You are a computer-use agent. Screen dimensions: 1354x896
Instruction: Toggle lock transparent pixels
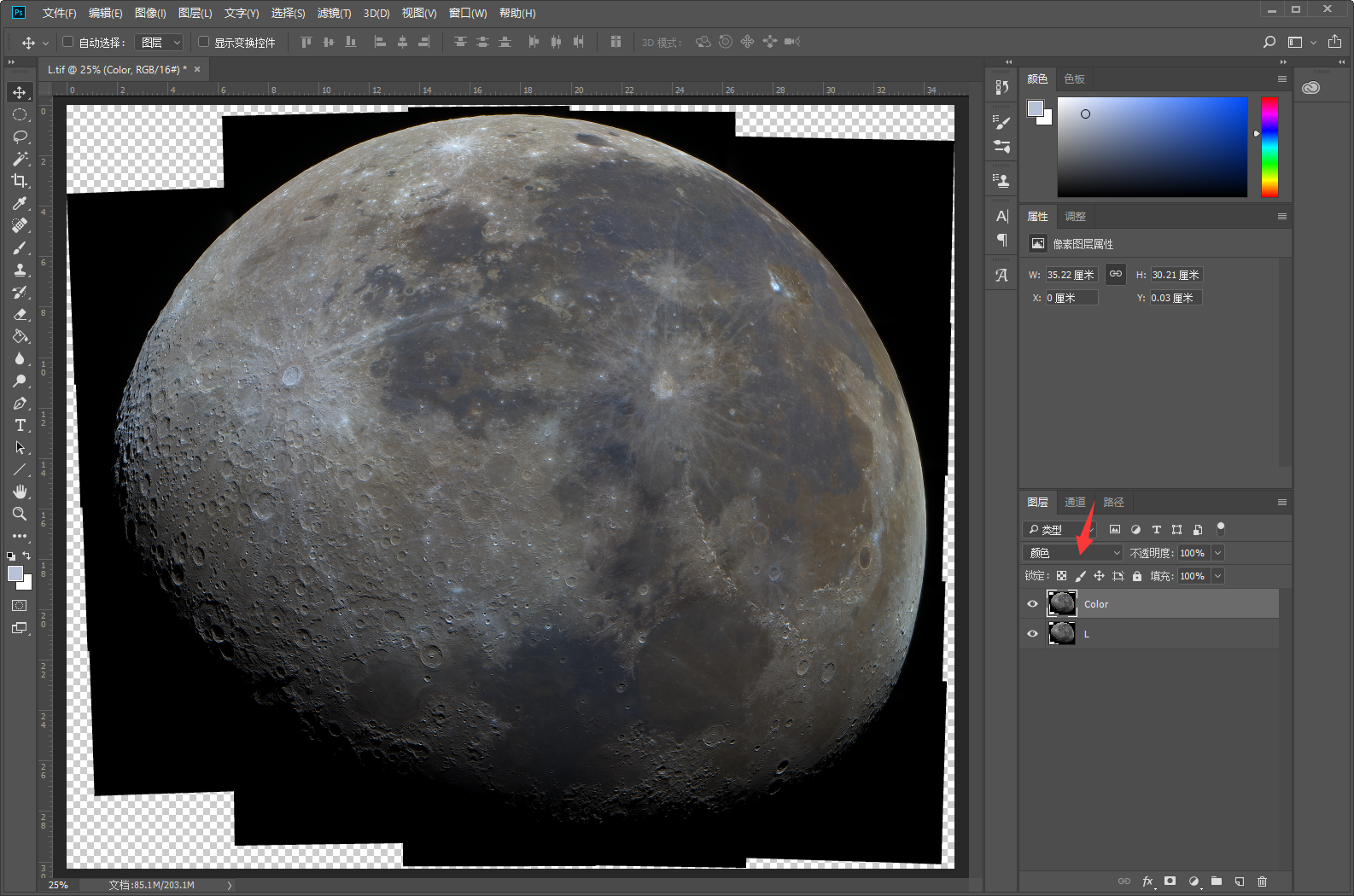click(1061, 576)
